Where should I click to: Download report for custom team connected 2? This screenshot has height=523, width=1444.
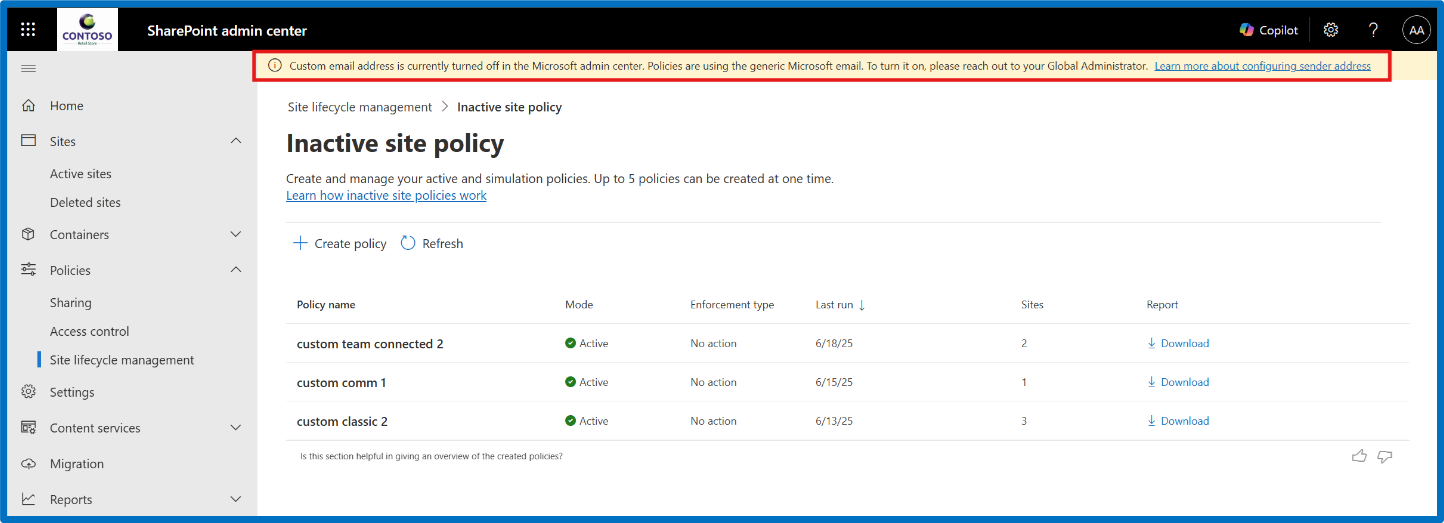[1178, 343]
